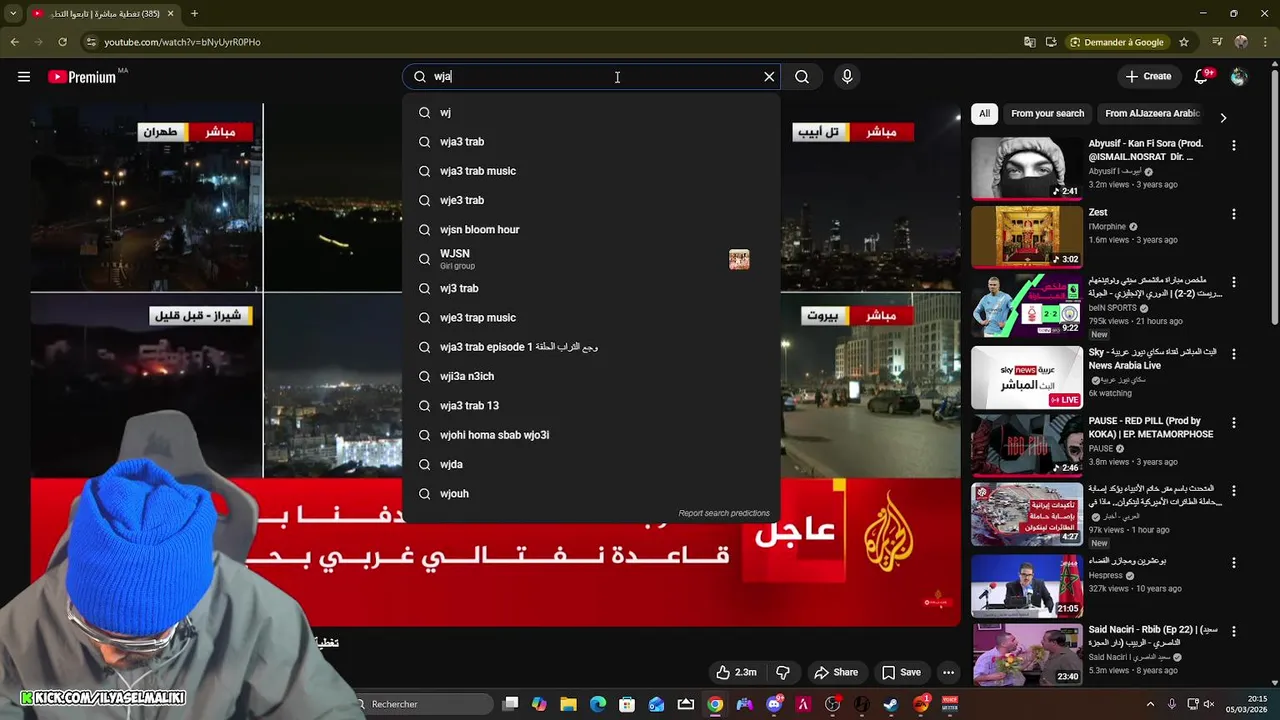Pick the single 'wj' suggestion
Viewport: 1280px width, 720px height.
(x=591, y=112)
